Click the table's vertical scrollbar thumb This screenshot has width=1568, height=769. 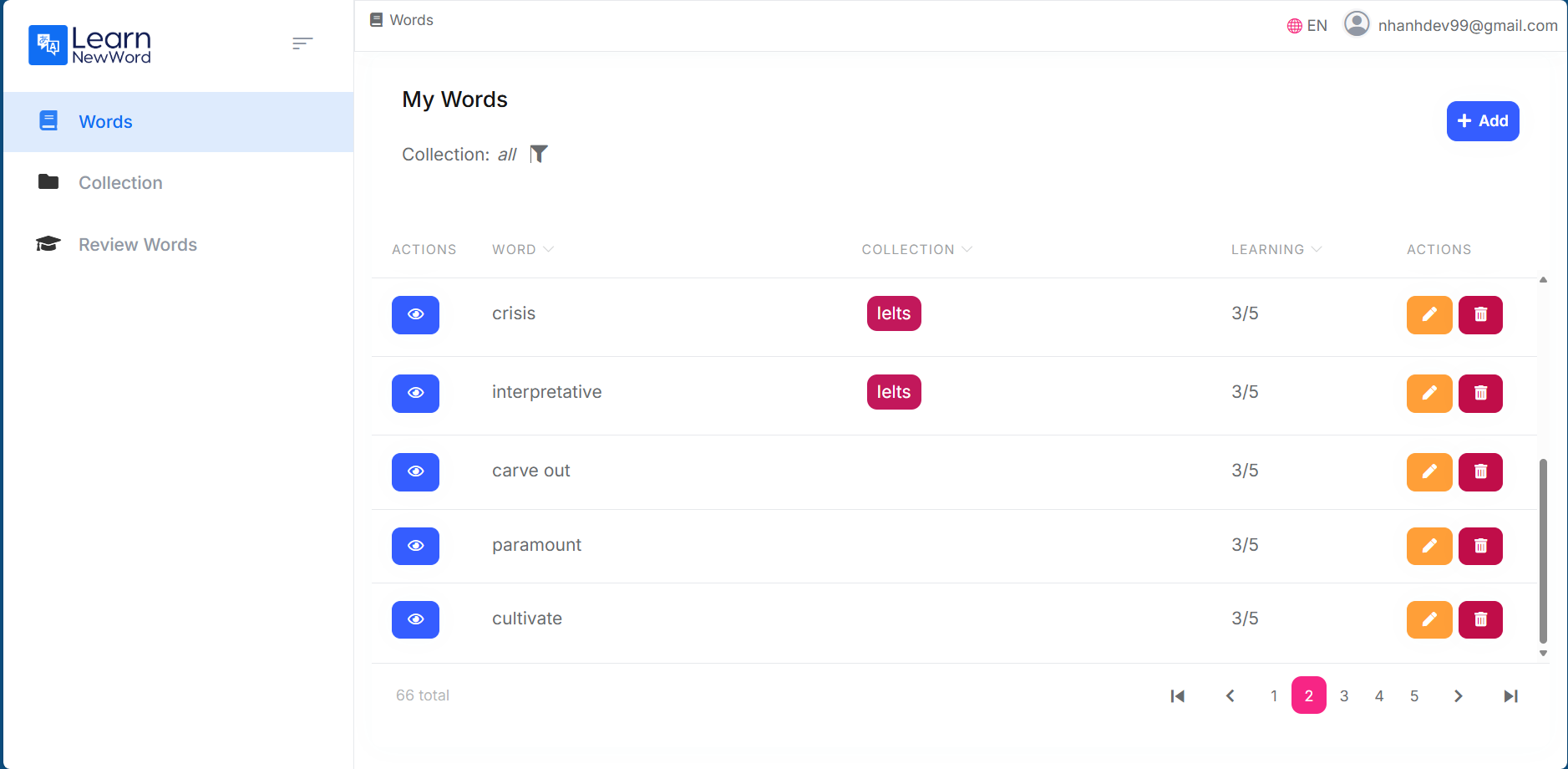tap(1543, 552)
